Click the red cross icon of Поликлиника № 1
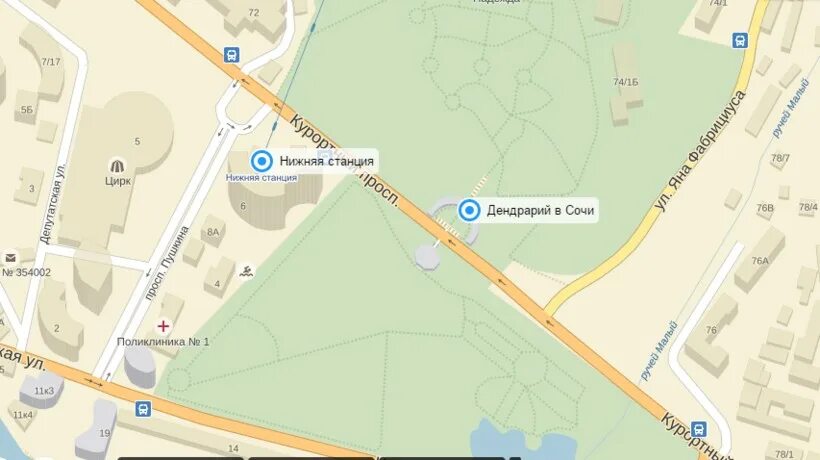This screenshot has height=460, width=820. [163, 326]
